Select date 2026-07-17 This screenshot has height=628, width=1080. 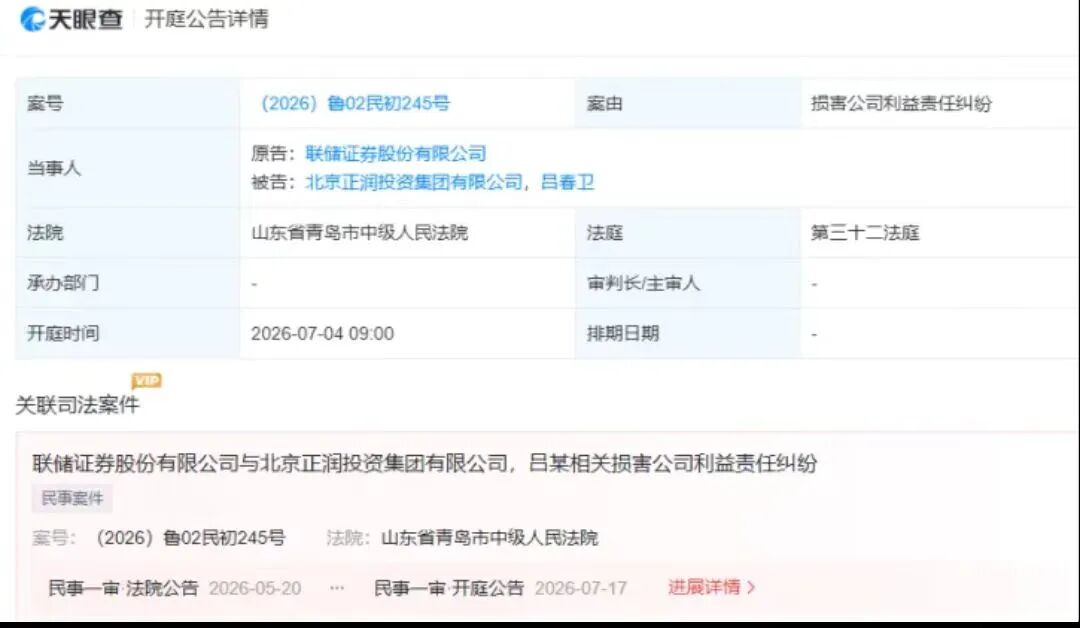coord(581,588)
